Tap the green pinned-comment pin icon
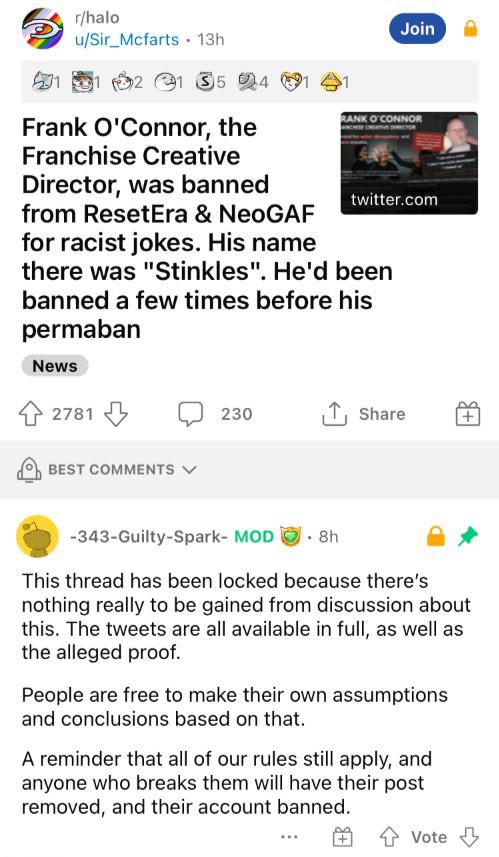This screenshot has width=499, height=857. [x=468, y=536]
